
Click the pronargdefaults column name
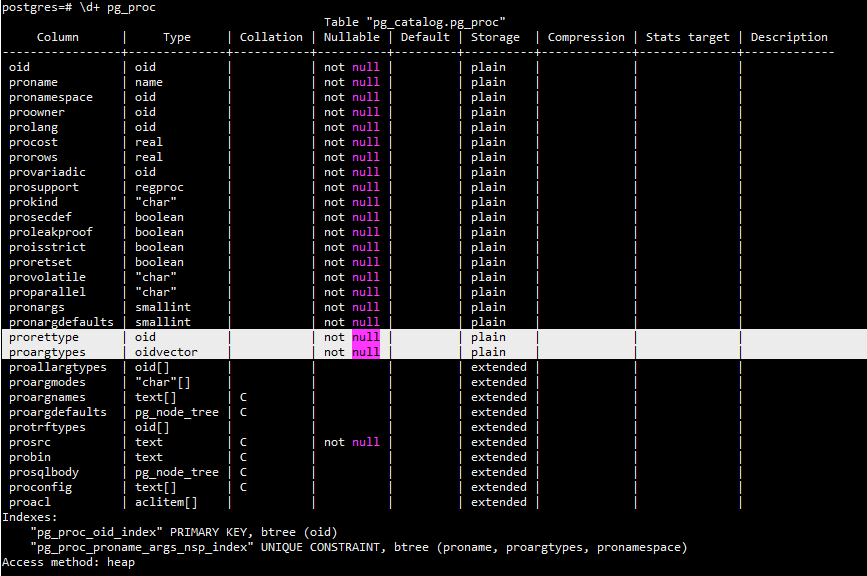pyautogui.click(x=61, y=322)
